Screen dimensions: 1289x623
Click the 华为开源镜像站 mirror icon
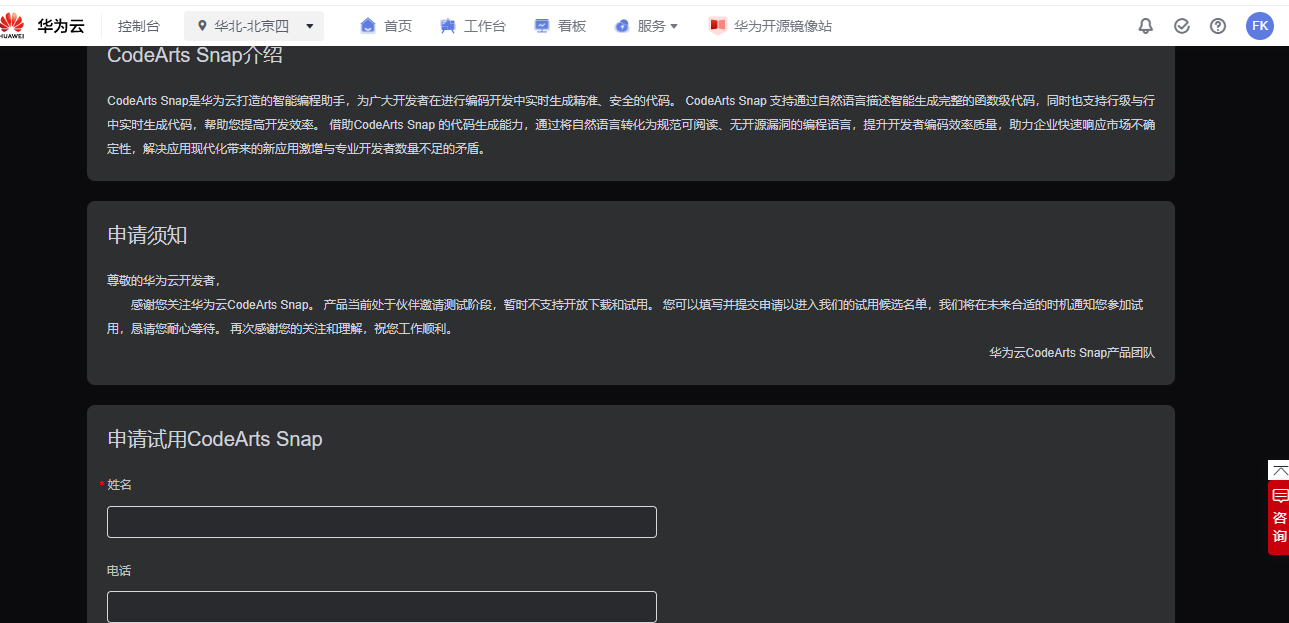click(717, 26)
